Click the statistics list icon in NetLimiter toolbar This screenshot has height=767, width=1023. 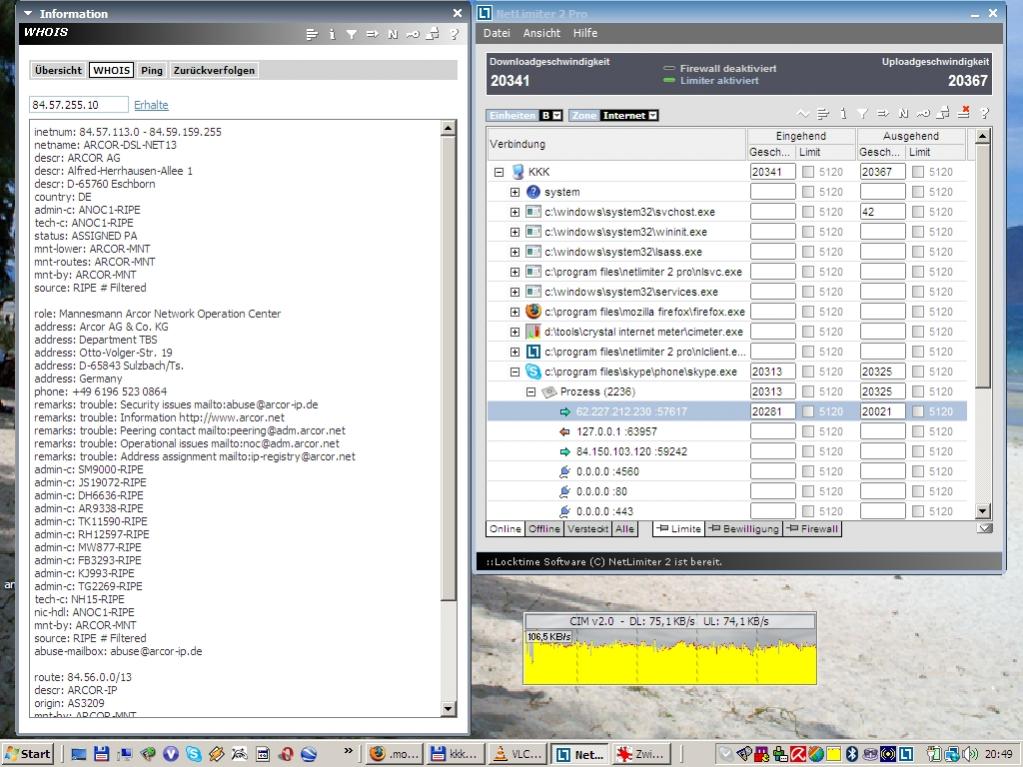coord(823,114)
